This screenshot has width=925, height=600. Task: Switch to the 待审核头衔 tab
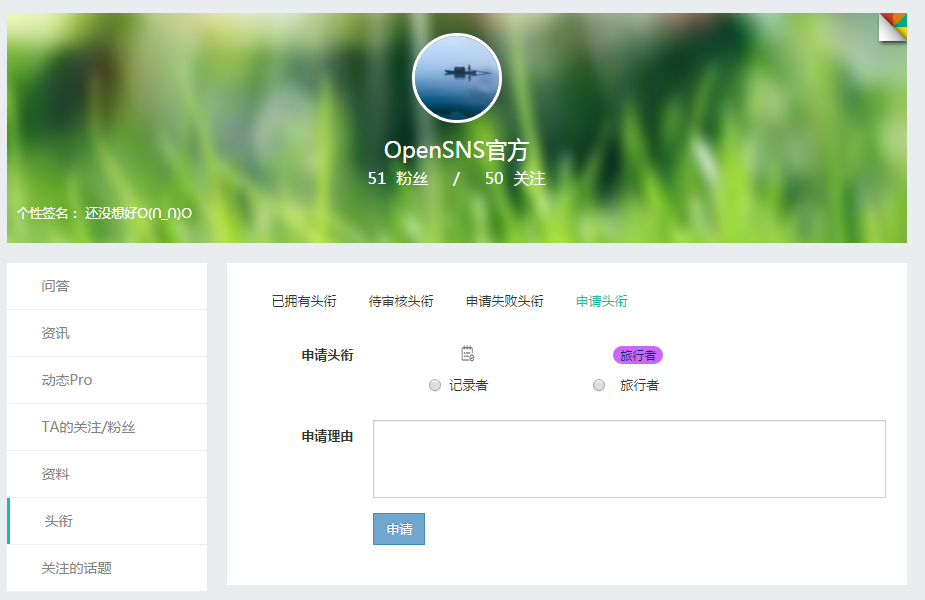pos(401,301)
